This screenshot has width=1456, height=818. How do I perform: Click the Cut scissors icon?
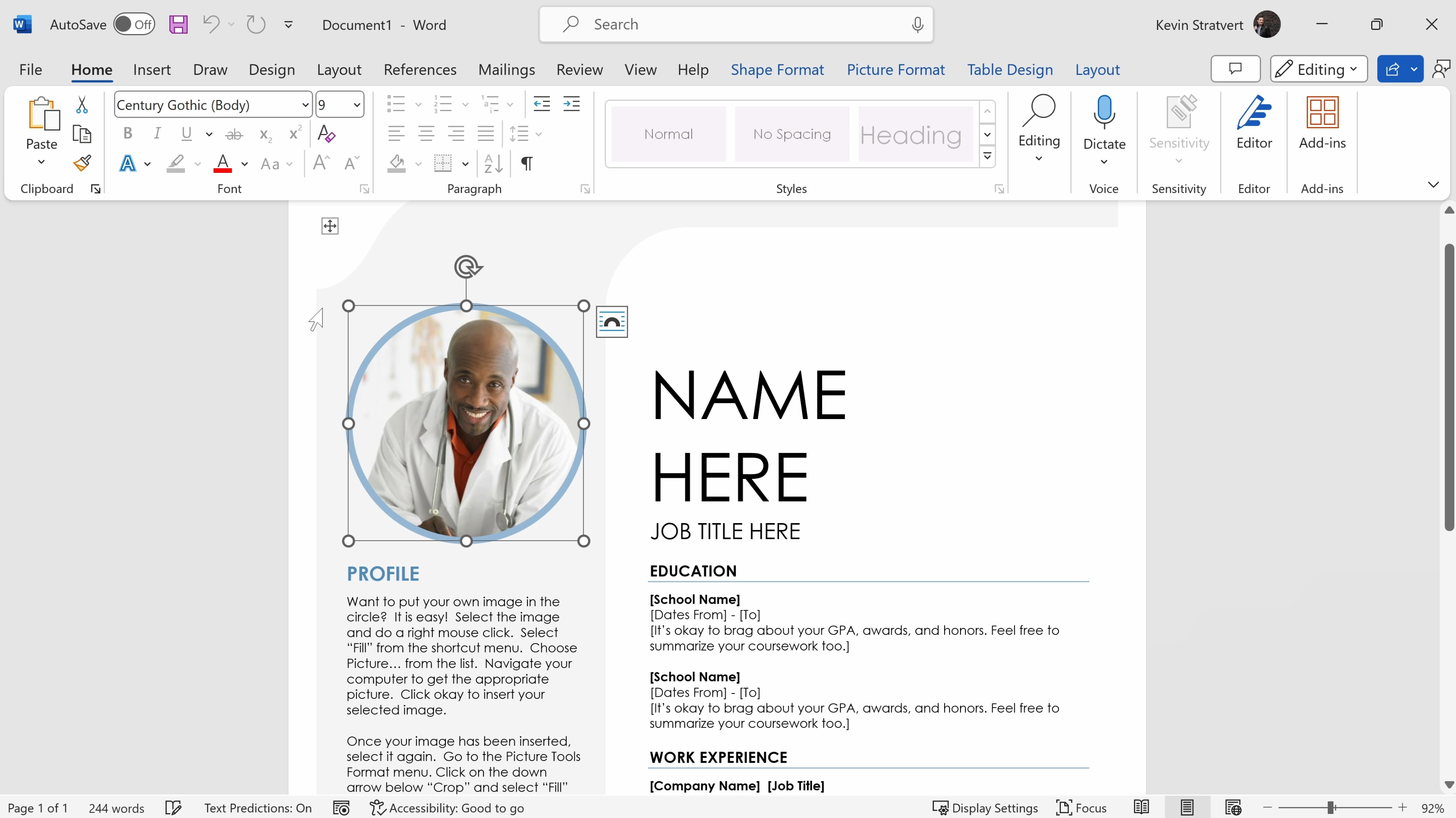click(x=82, y=104)
